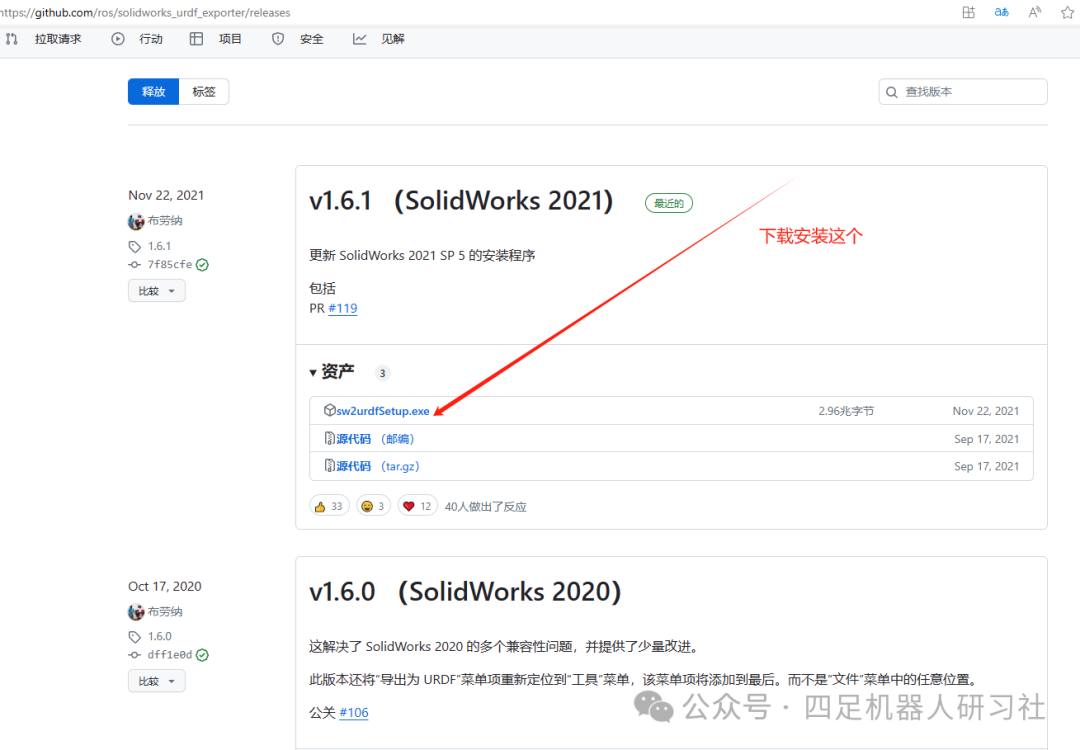This screenshot has width=1080, height=750.
Task: Click the table icon beside 项目
Action: click(196, 39)
